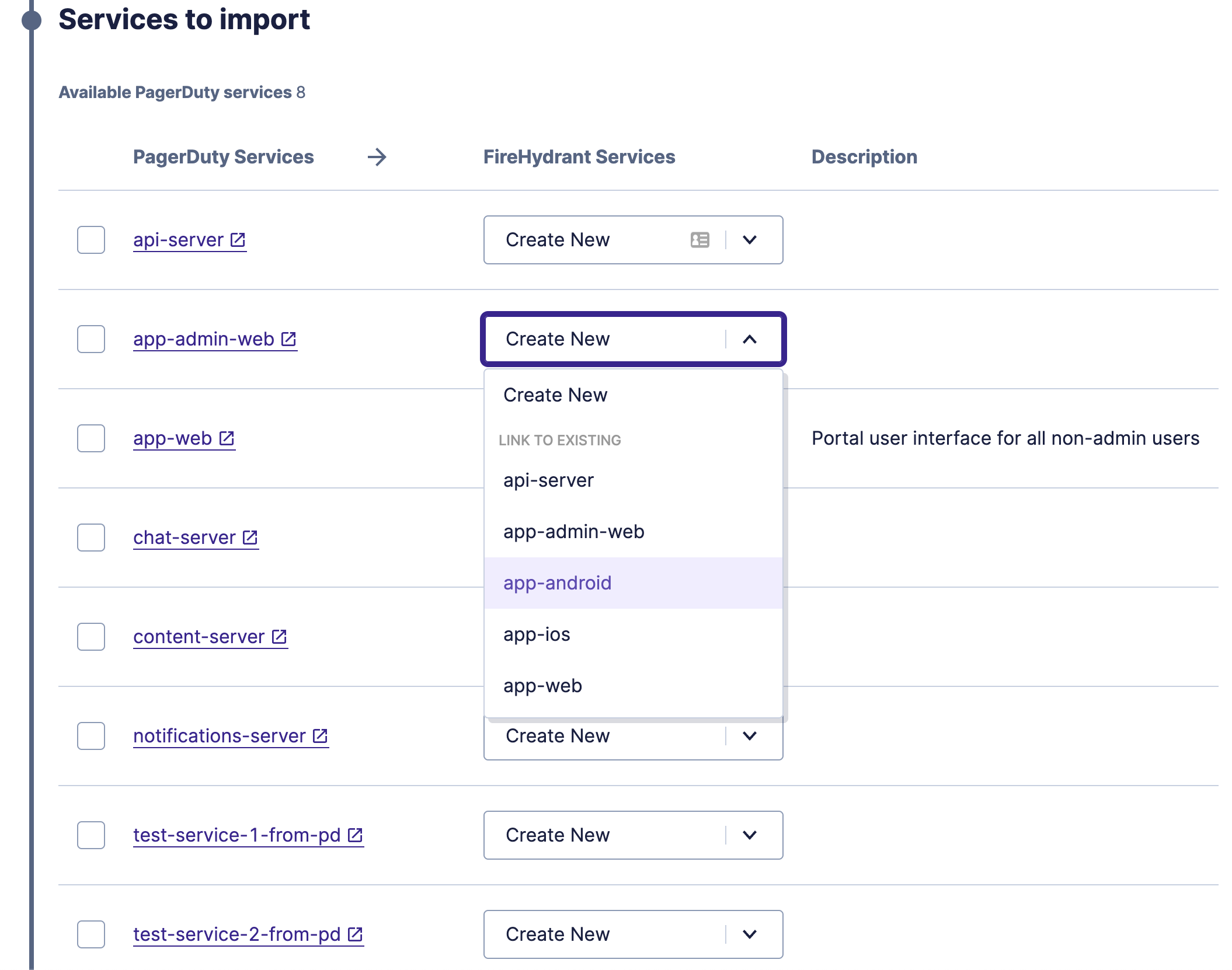Click the notifications-server Create New field
The height and width of the screenshot is (970, 1232).
(x=634, y=739)
